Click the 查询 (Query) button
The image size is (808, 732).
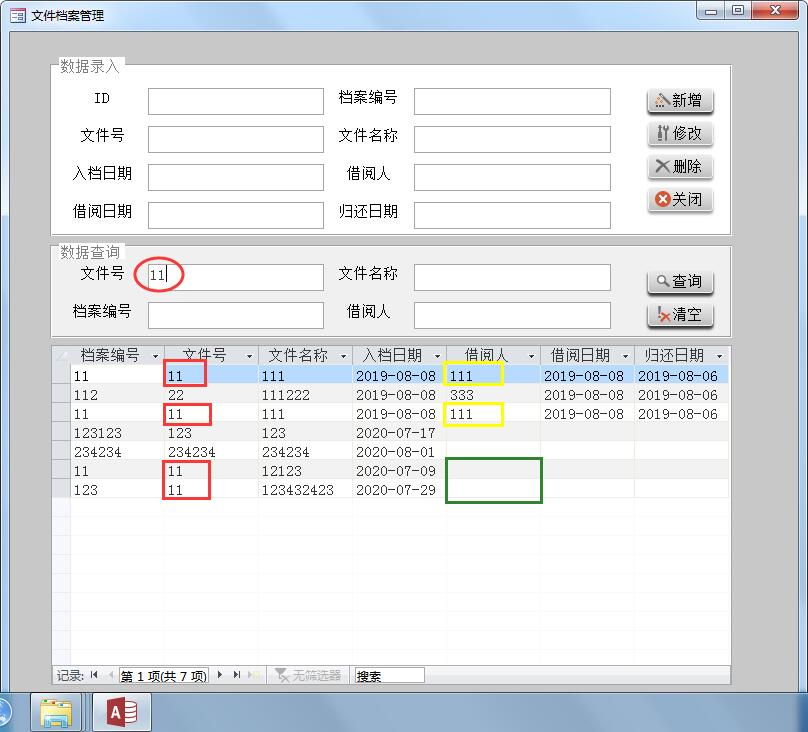(x=680, y=282)
